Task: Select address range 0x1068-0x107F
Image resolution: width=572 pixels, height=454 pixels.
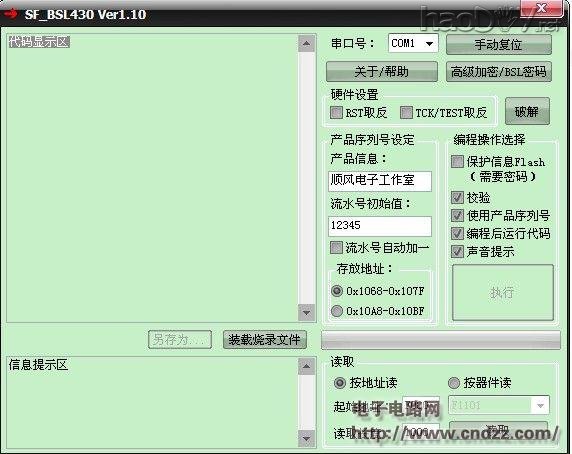Action: (x=337, y=291)
